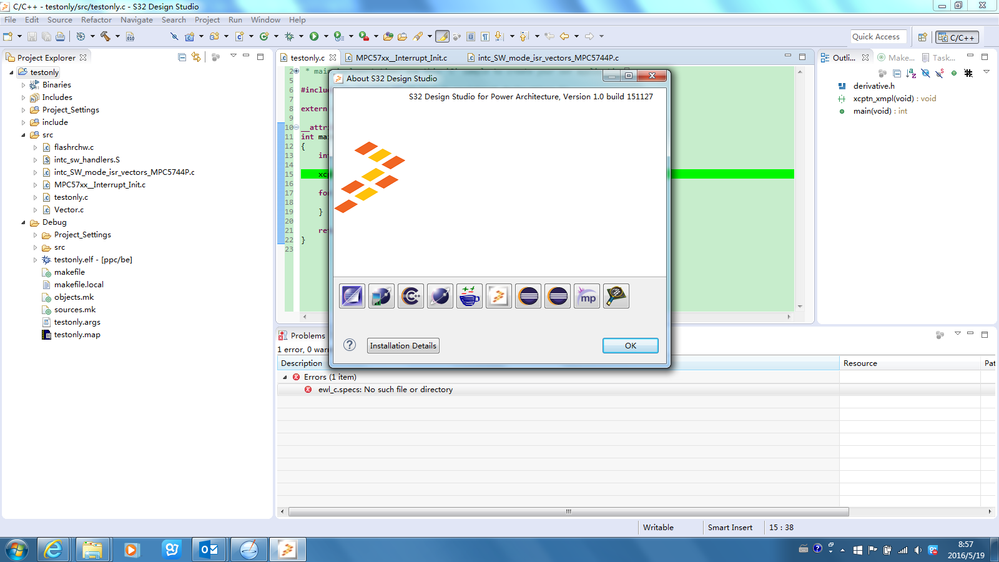Viewport: 999px width, 562px height.
Task: Click the 'mp' plugin icon in About dialog
Action: (x=587, y=296)
